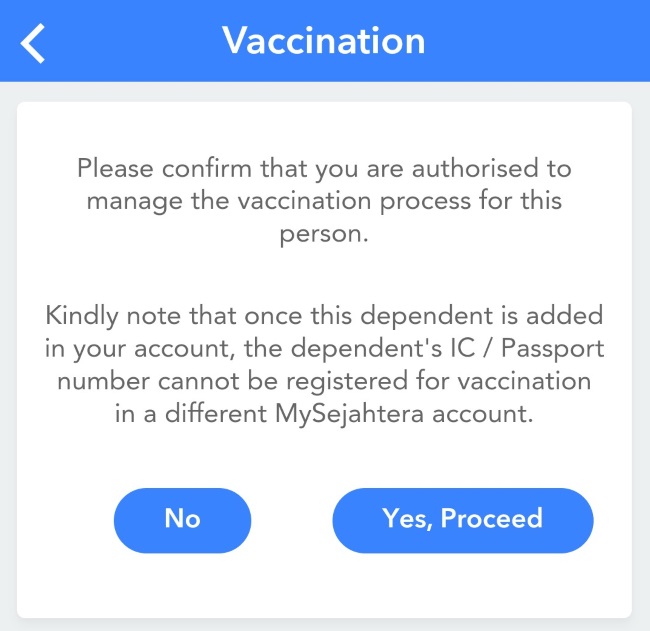The width and height of the screenshot is (650, 631).
Task: Tap the word MySejahtera in the notice
Action: (349, 414)
